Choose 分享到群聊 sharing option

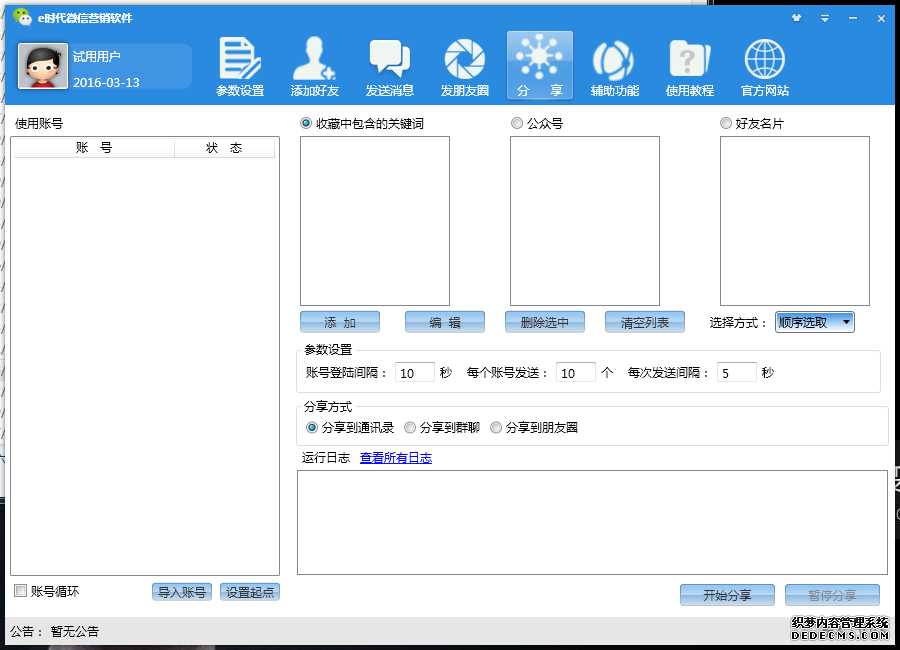410,427
